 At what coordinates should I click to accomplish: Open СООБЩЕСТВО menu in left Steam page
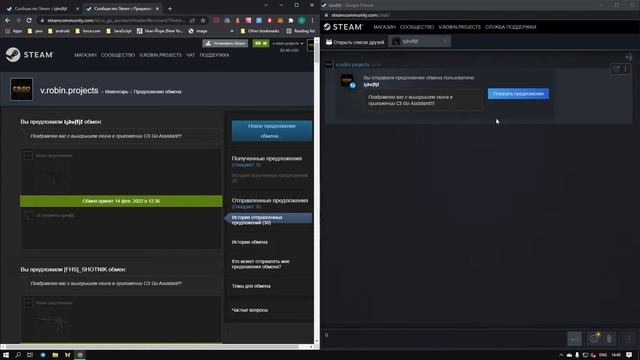(x=118, y=55)
